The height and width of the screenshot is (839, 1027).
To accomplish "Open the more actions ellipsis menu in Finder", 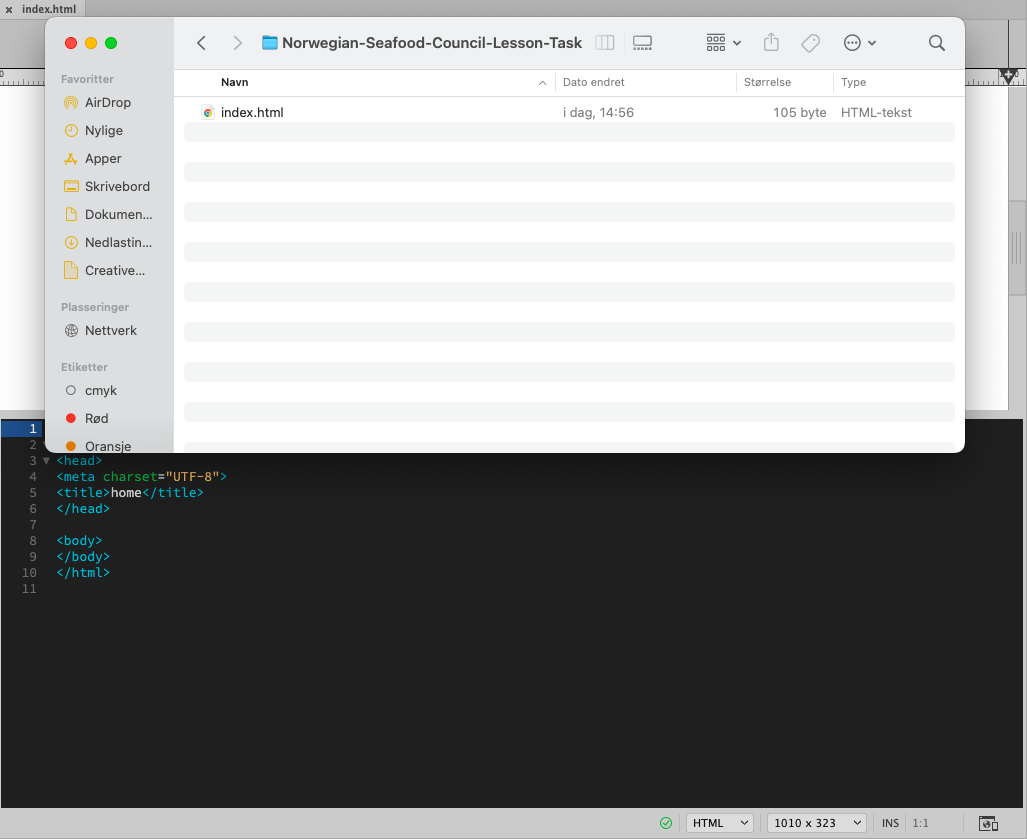I will pos(860,43).
